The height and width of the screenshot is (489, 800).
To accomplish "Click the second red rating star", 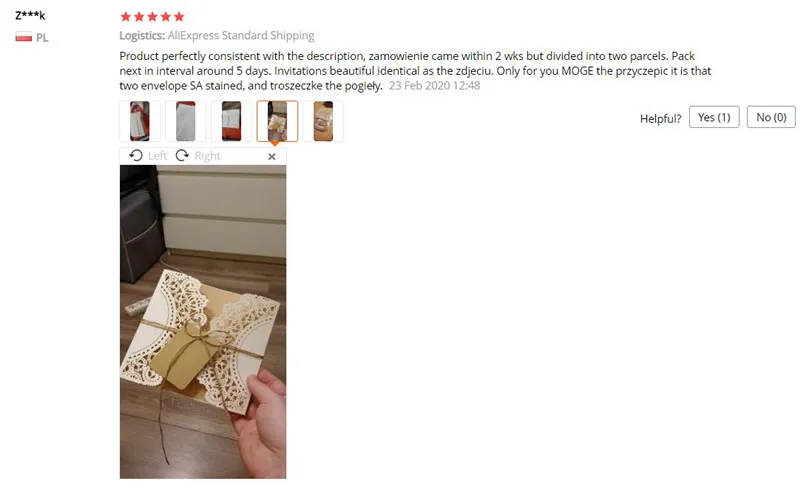I will point(139,17).
